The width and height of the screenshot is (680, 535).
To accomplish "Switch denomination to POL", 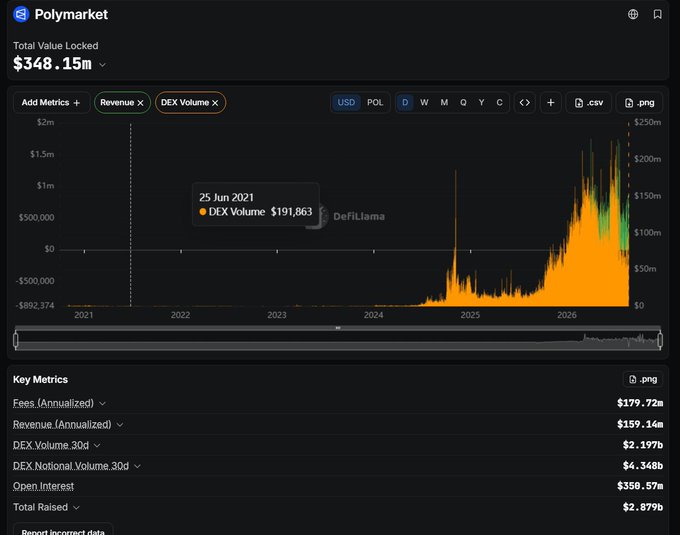I will tap(375, 103).
